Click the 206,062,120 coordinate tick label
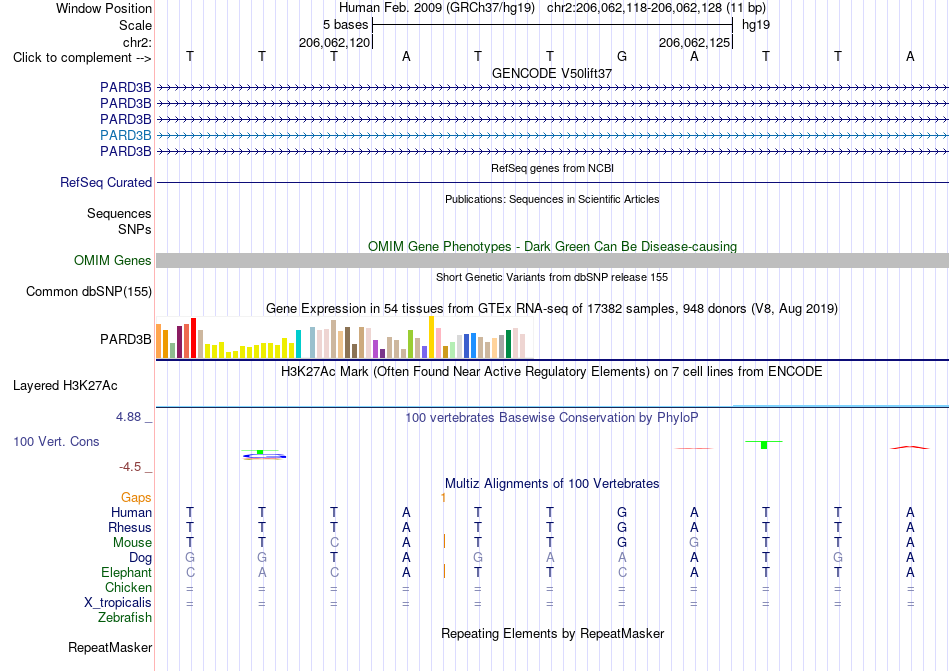950x671 pixels. tap(334, 42)
